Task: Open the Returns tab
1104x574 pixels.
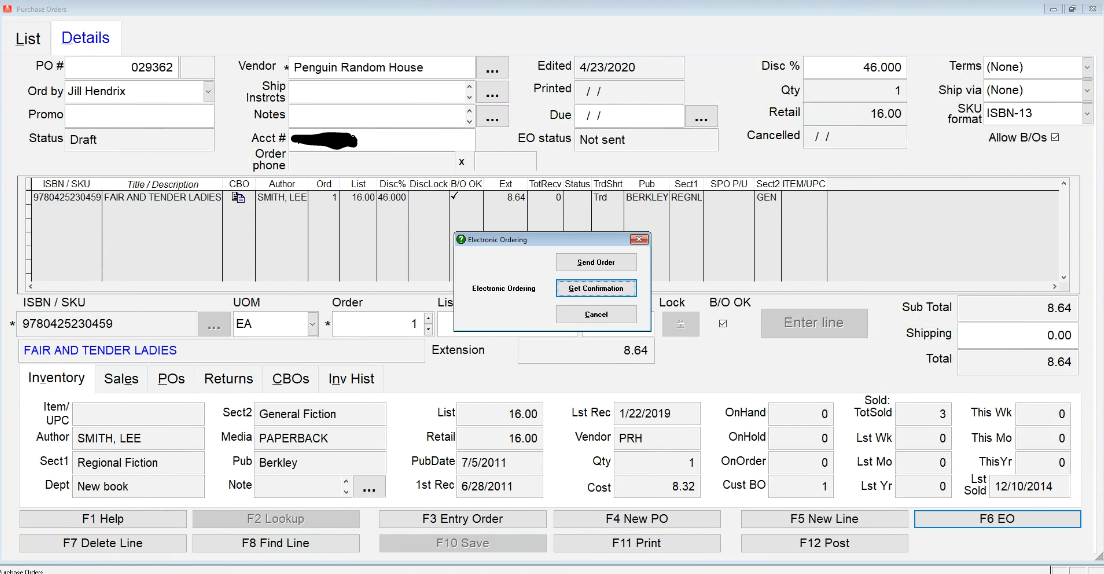Action: click(x=228, y=379)
